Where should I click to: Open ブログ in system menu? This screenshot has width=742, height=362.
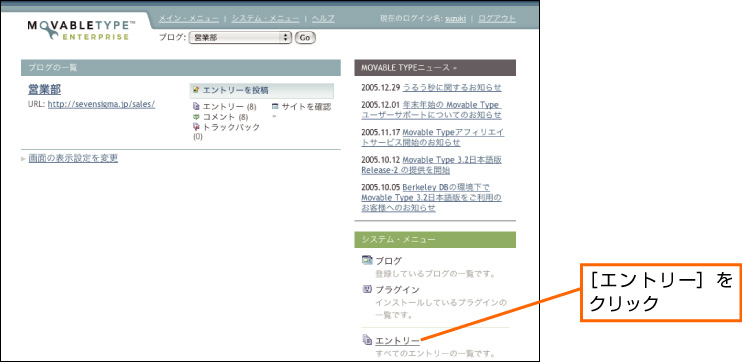tap(389, 261)
